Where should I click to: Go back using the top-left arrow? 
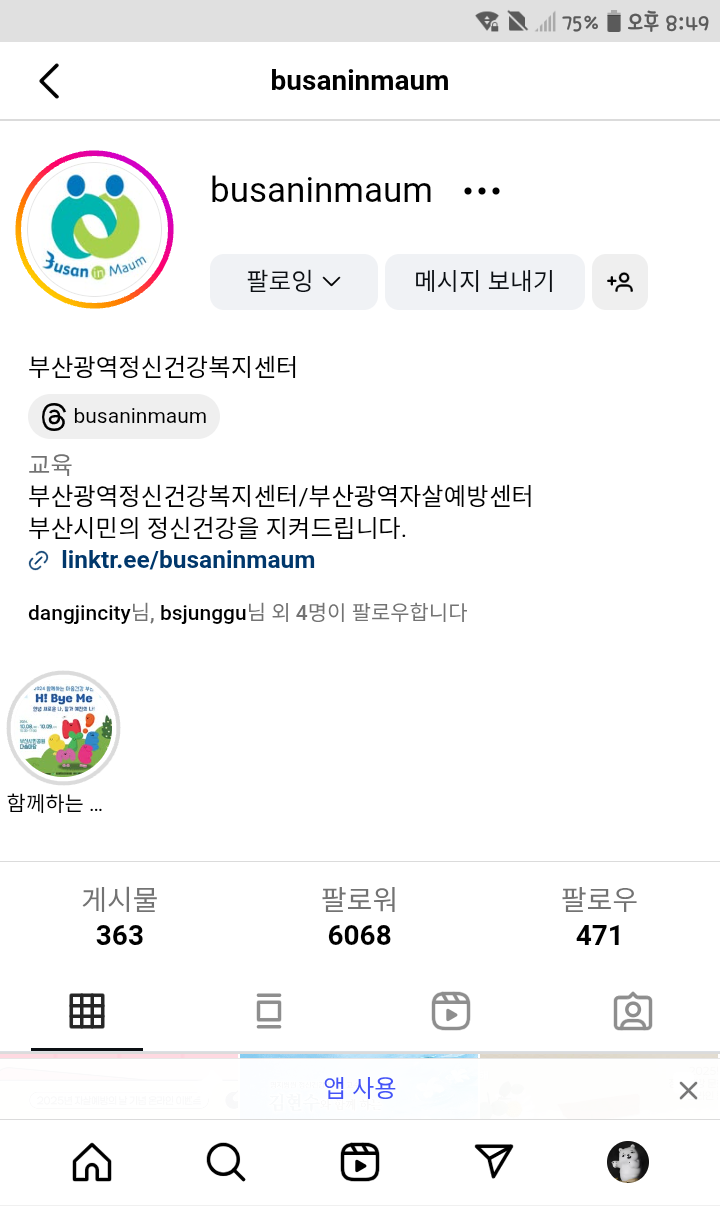49,81
